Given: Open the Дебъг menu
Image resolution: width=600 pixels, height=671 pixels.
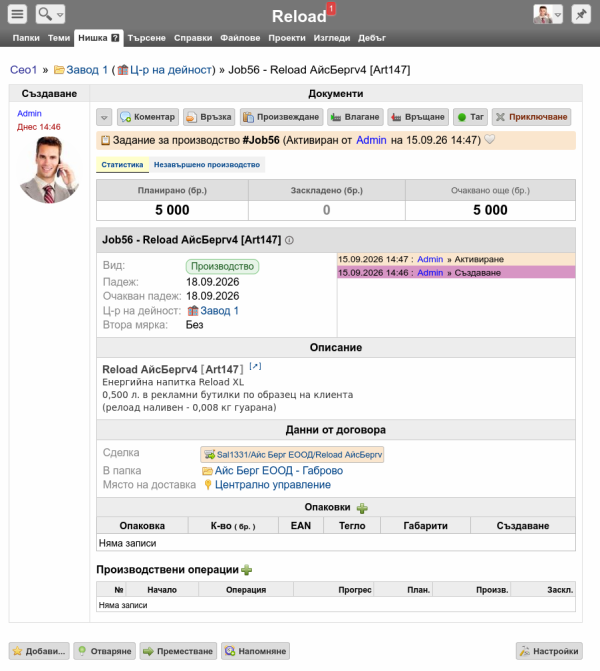Looking at the screenshot, I should (x=372, y=38).
